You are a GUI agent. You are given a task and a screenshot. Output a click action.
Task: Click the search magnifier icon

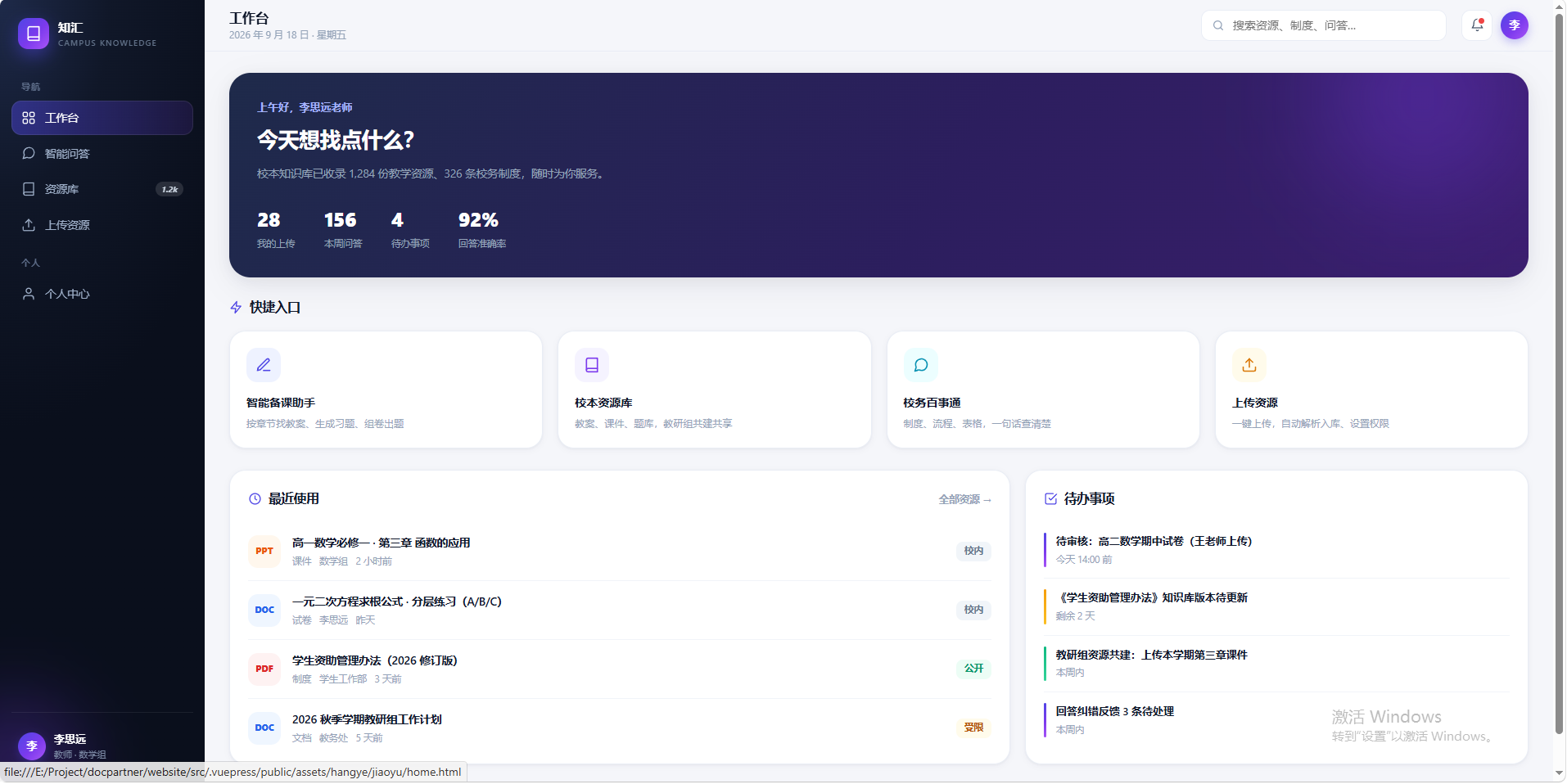(1218, 25)
